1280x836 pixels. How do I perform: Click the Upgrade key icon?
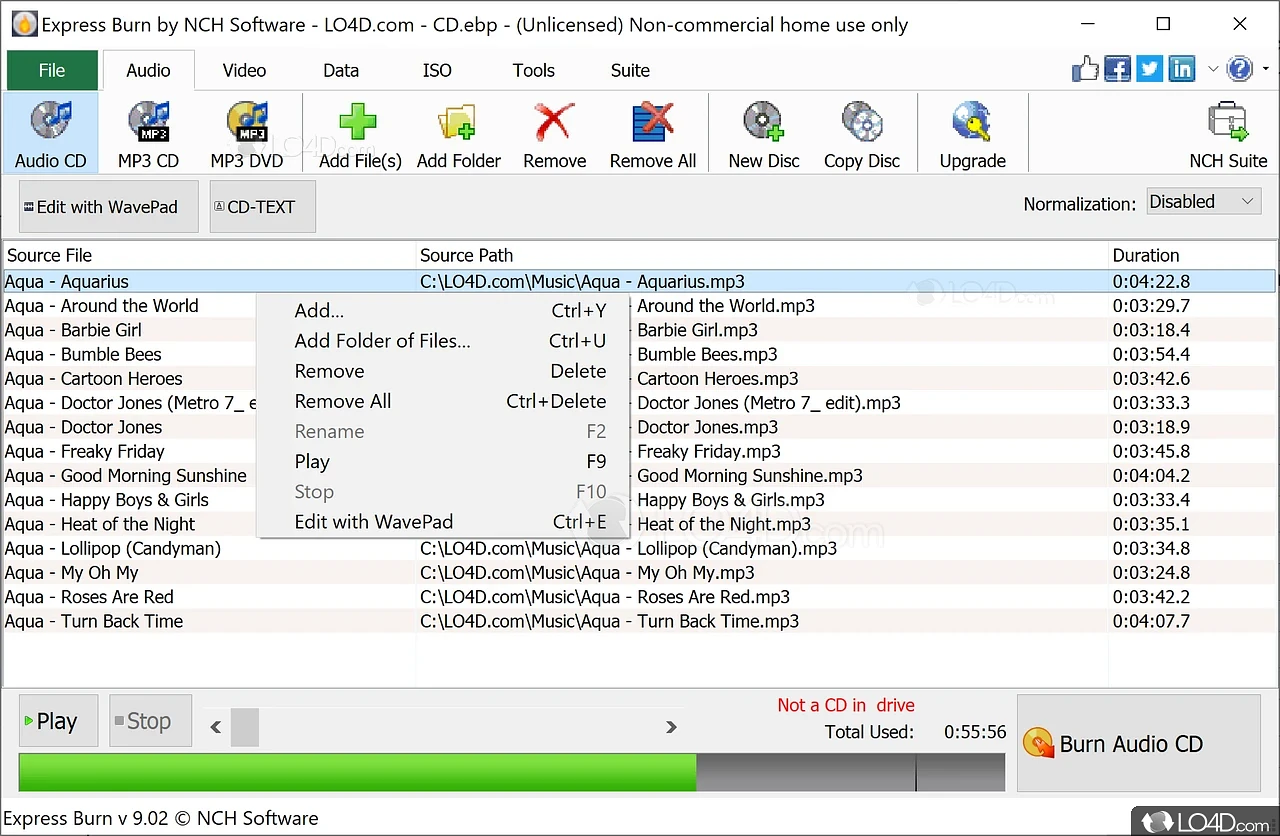coord(972,123)
